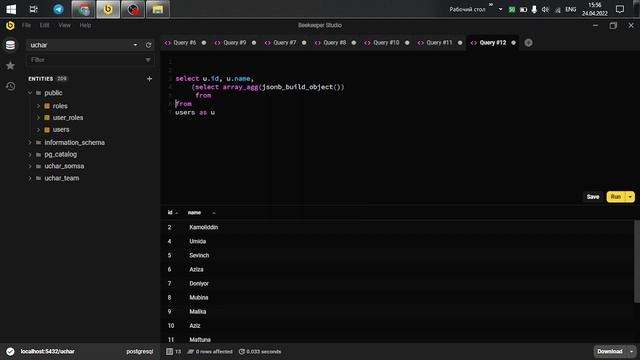The width and height of the screenshot is (640, 360).
Task: Click the Kamoliddin name cell
Action: tap(203, 227)
